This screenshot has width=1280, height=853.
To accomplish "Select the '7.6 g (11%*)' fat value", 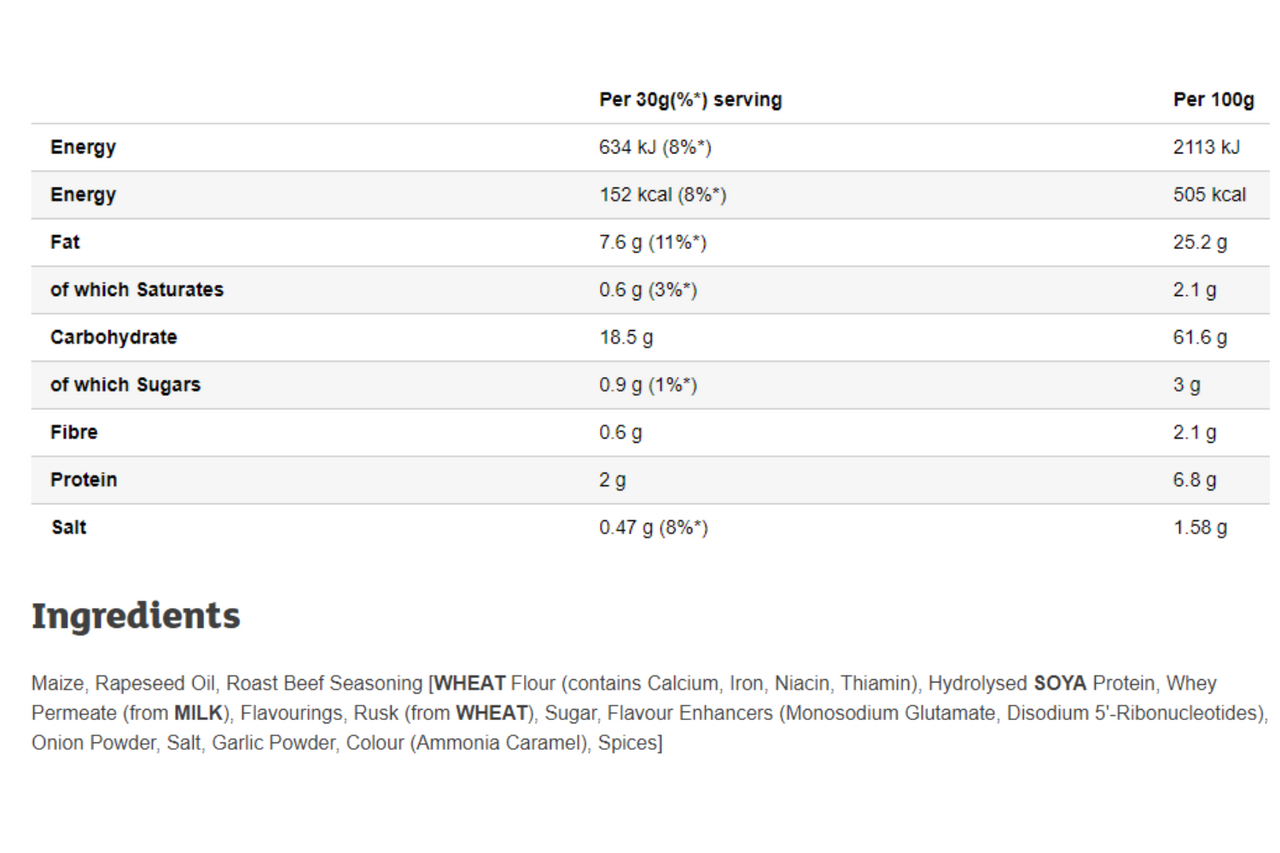I will pyautogui.click(x=652, y=242).
